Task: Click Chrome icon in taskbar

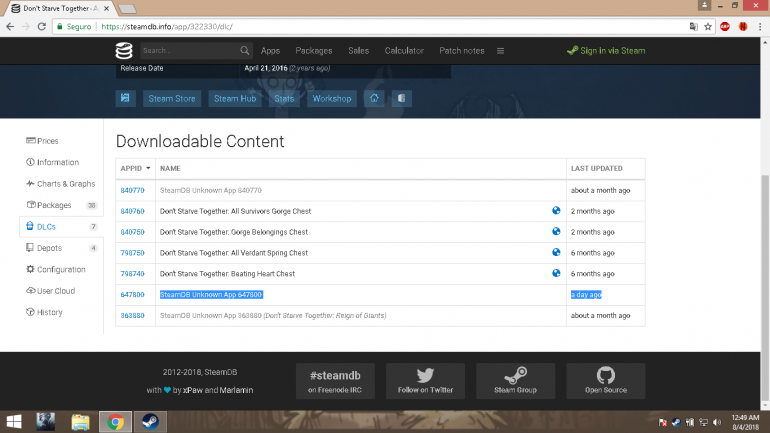Action: [x=115, y=422]
